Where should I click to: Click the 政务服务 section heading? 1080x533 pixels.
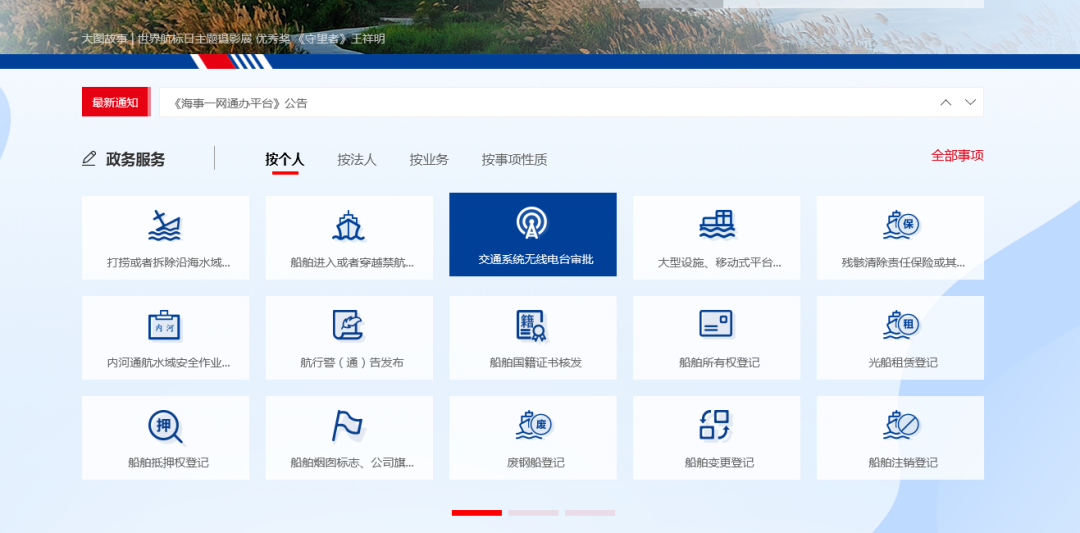click(x=136, y=160)
